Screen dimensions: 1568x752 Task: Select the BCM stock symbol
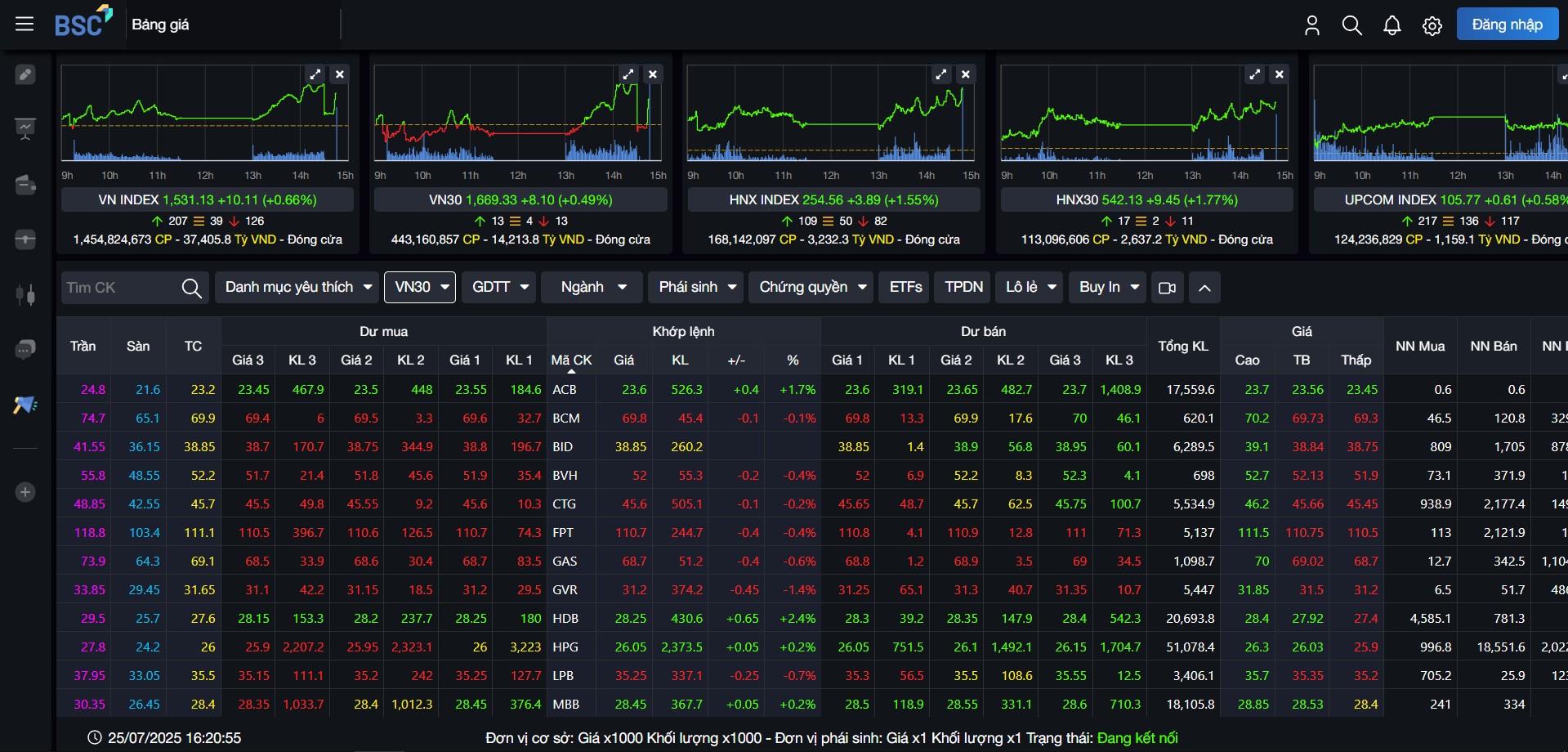click(566, 419)
